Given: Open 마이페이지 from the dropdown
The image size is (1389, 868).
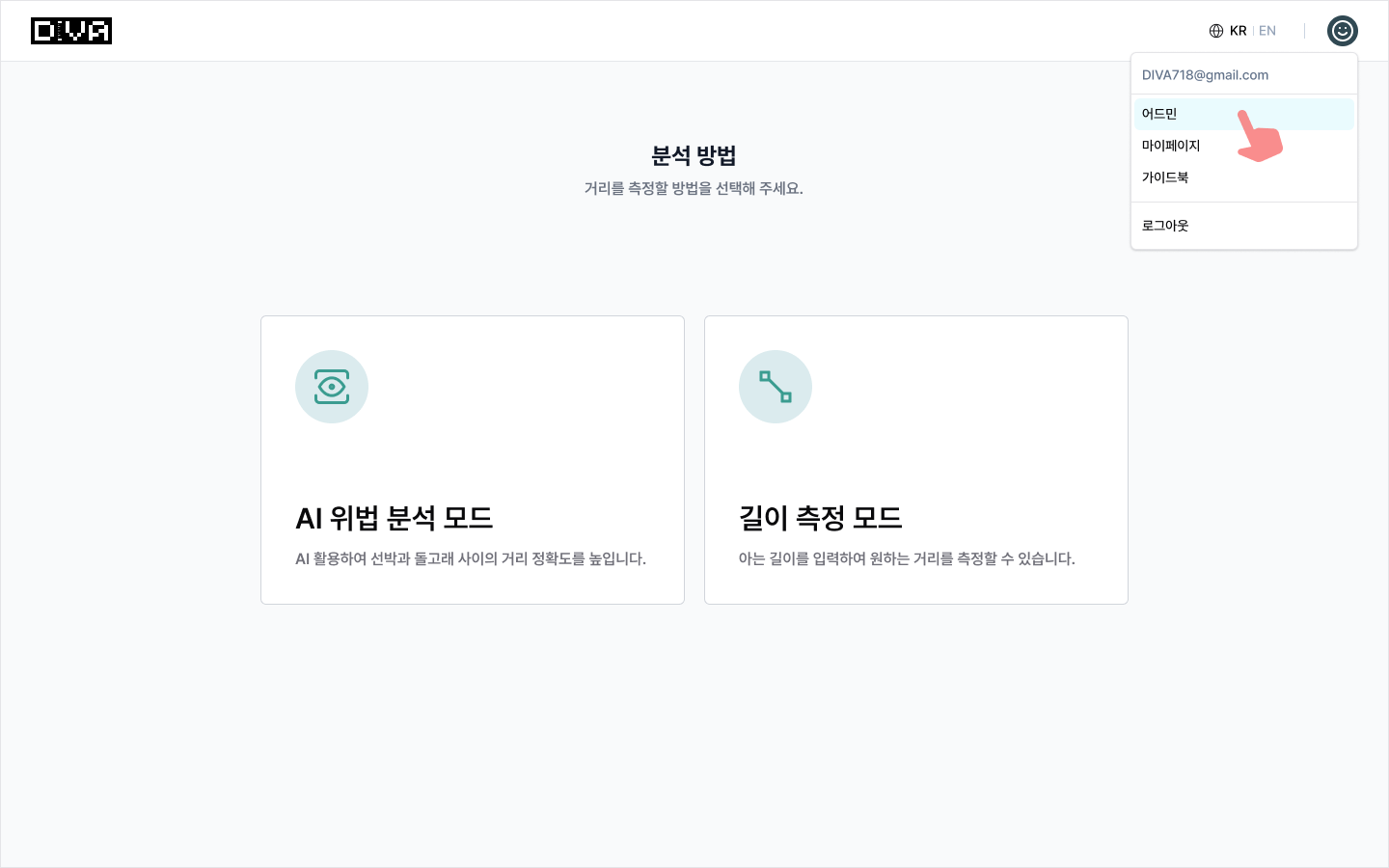Looking at the screenshot, I should pos(1171,146).
